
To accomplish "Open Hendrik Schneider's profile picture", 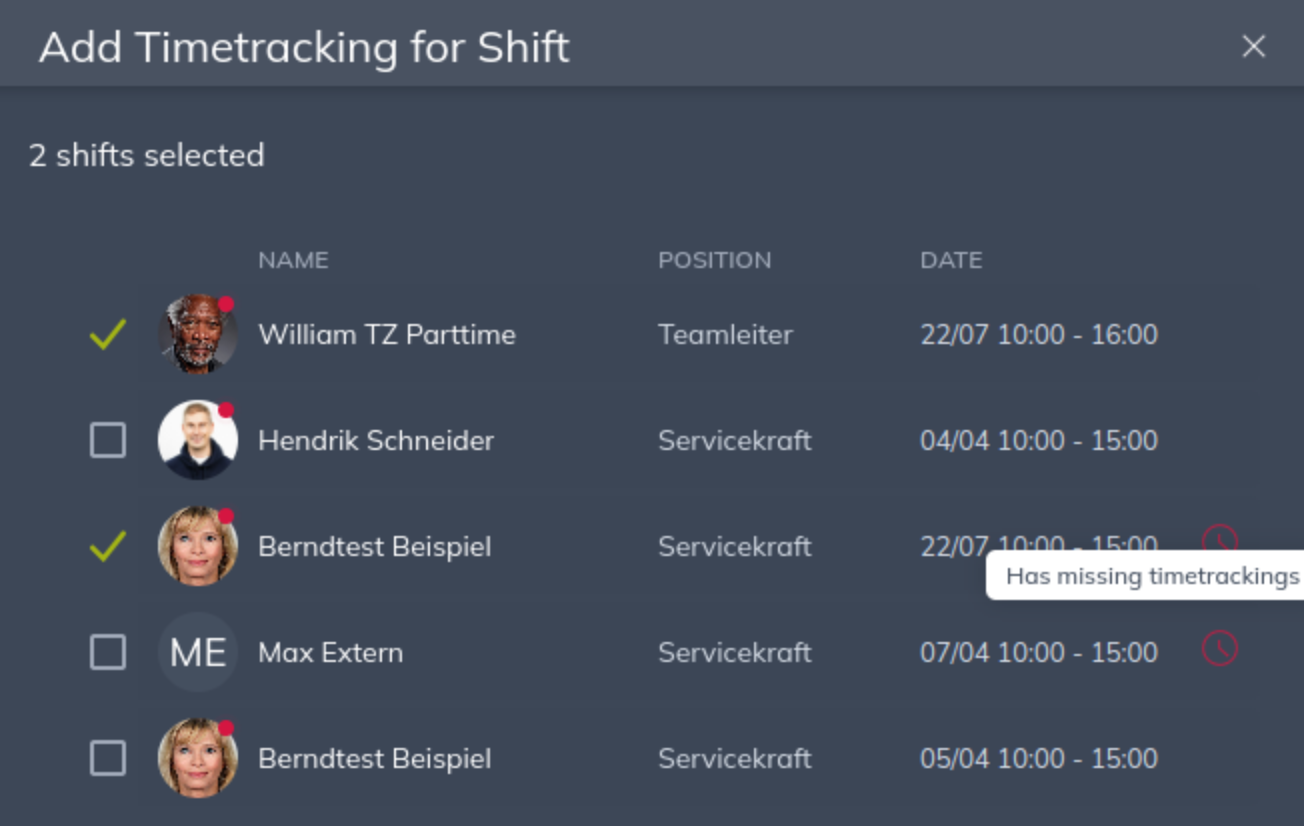I will [197, 440].
